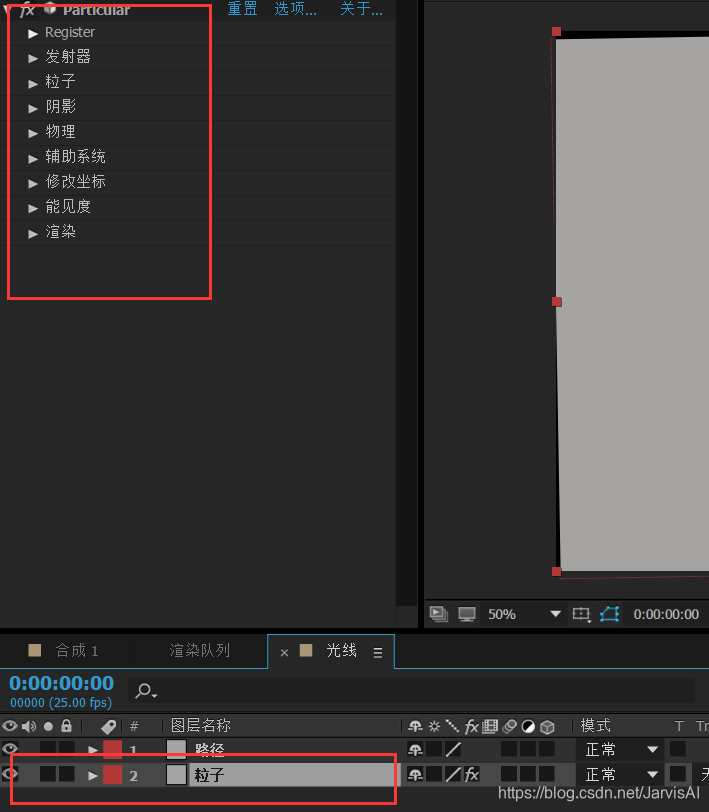Screen dimensions: 709x812
Task: Click the 粒子 layer red label swatch
Action: coord(112,775)
